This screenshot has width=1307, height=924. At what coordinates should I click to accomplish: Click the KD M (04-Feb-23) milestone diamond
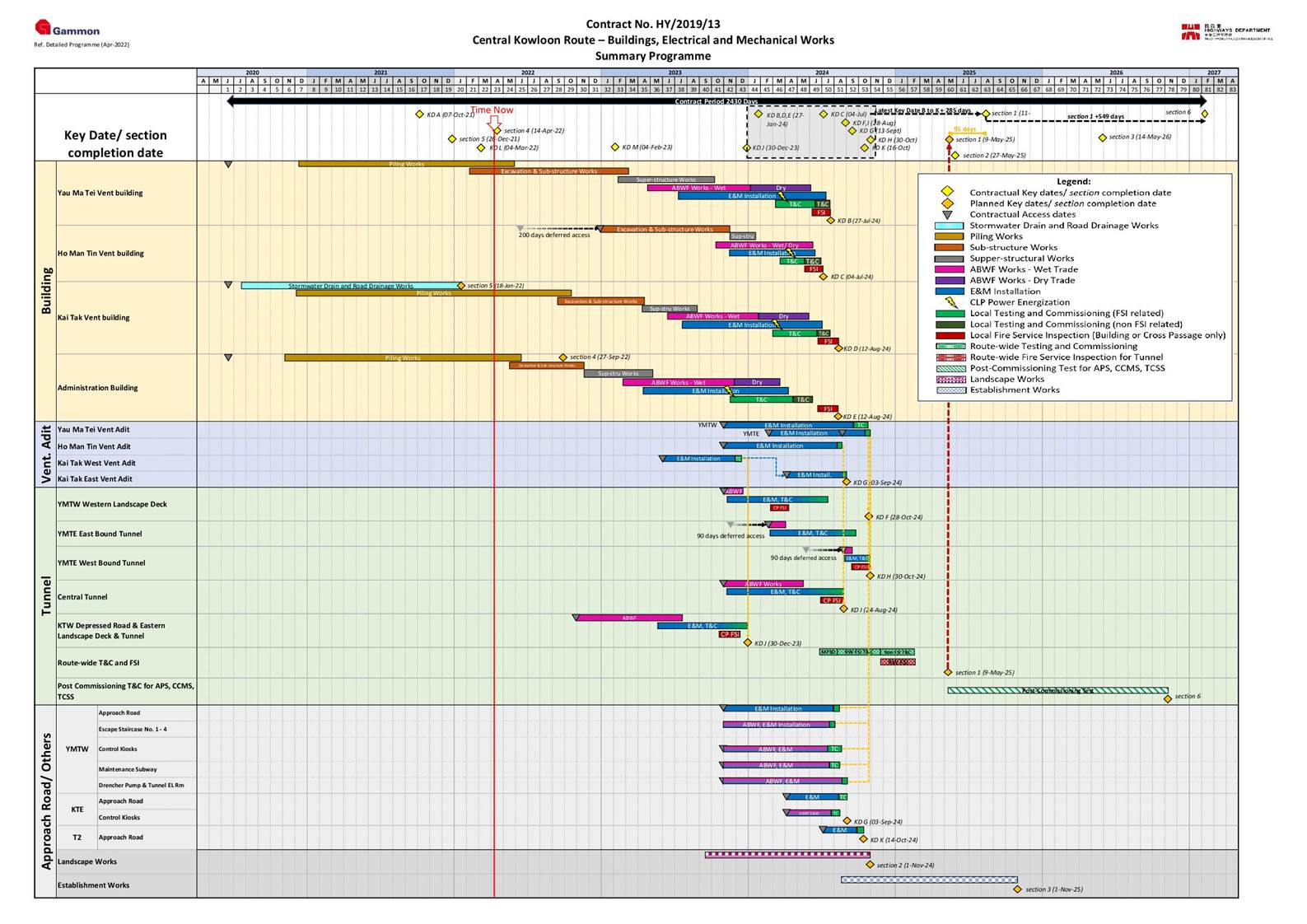click(x=614, y=147)
